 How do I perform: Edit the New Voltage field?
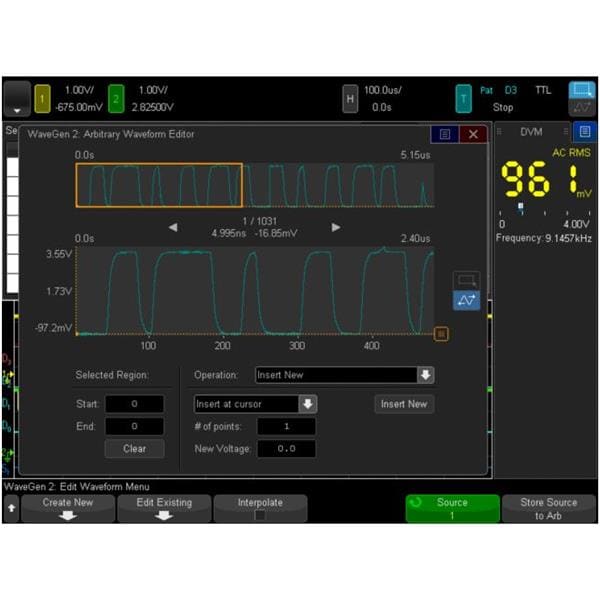tap(286, 448)
